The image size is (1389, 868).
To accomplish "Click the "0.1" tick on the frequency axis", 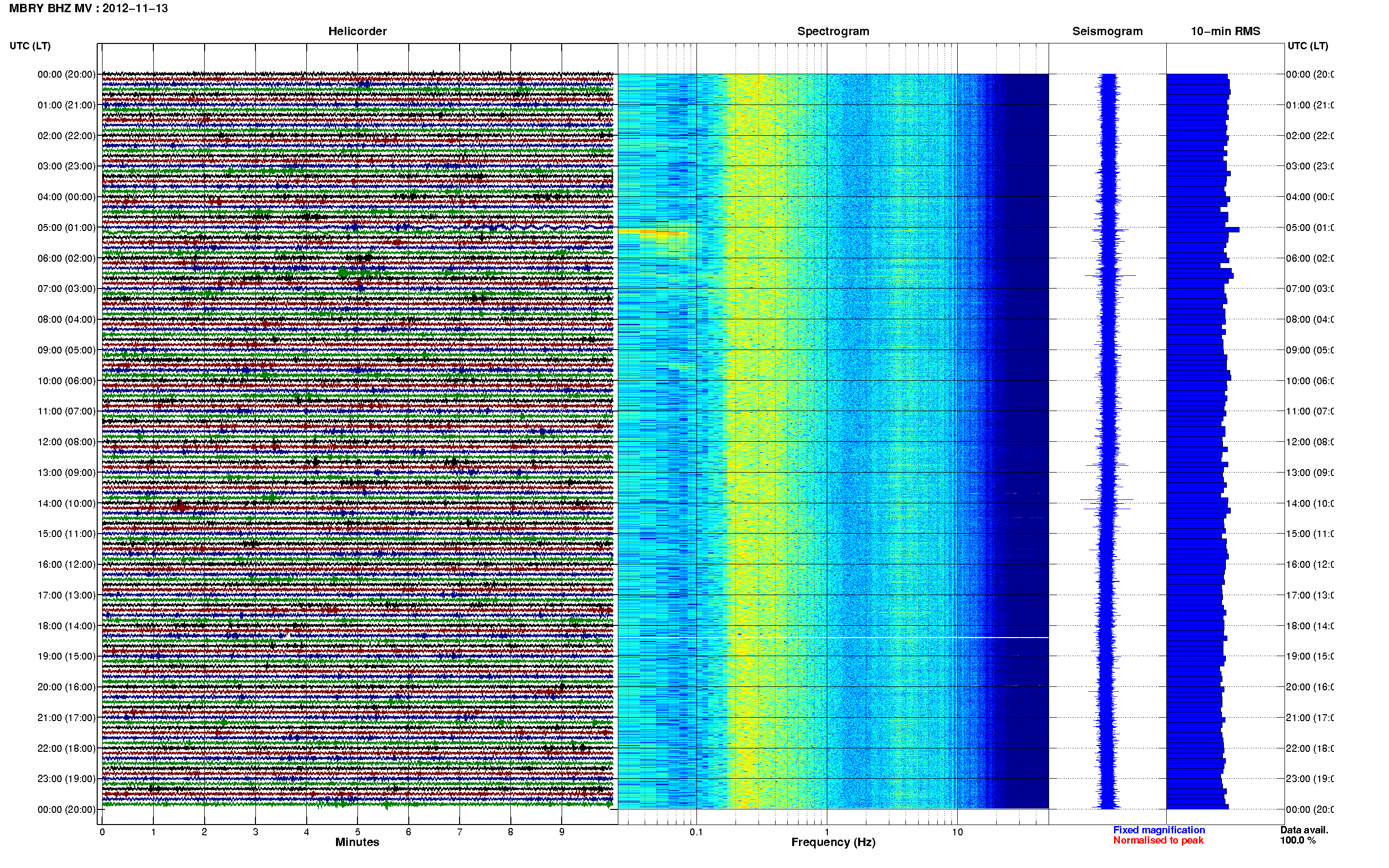I will (696, 832).
